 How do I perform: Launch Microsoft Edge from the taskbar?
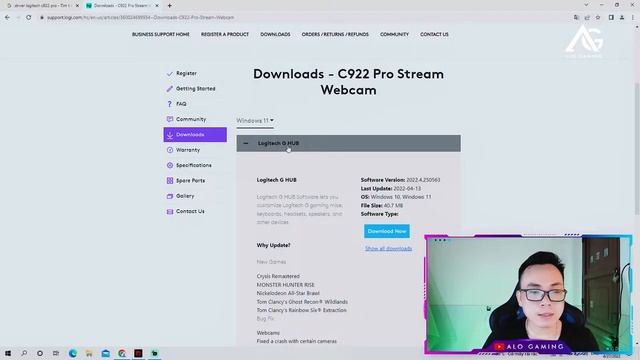coord(73,353)
